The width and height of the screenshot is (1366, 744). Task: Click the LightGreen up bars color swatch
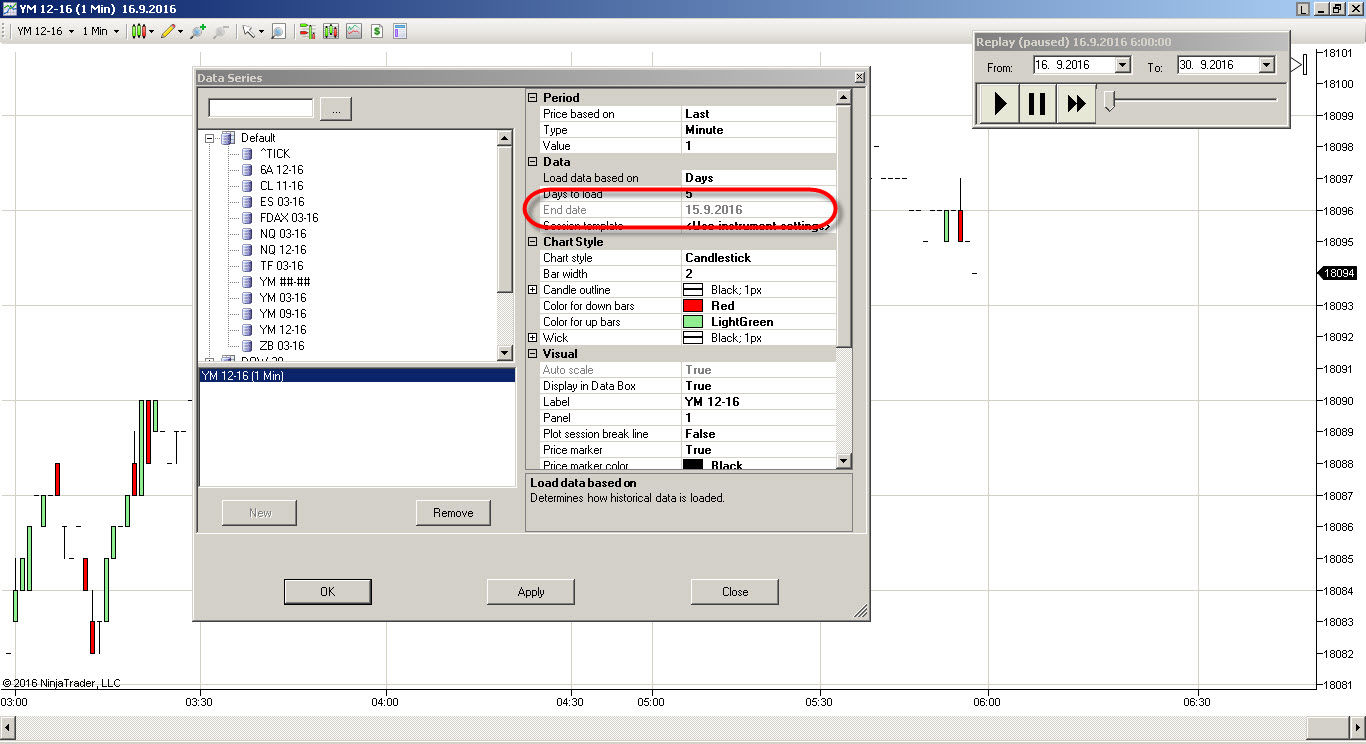[693, 322]
